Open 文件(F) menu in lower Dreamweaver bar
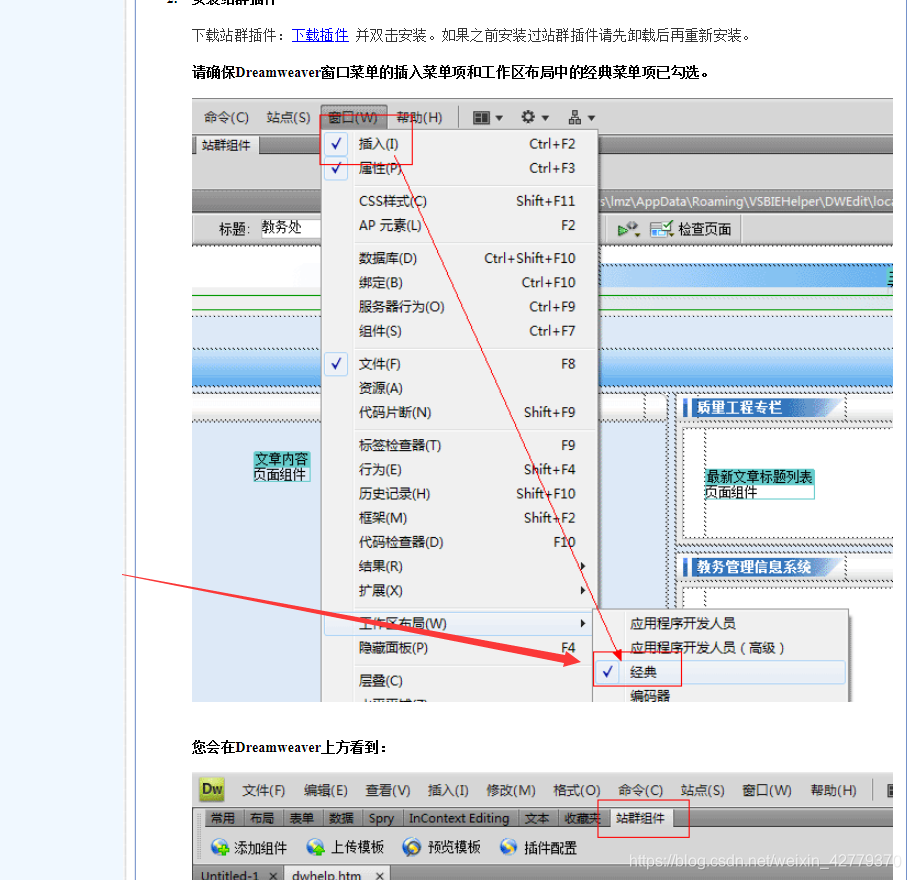Screen dimensions: 911x880 click(x=264, y=791)
